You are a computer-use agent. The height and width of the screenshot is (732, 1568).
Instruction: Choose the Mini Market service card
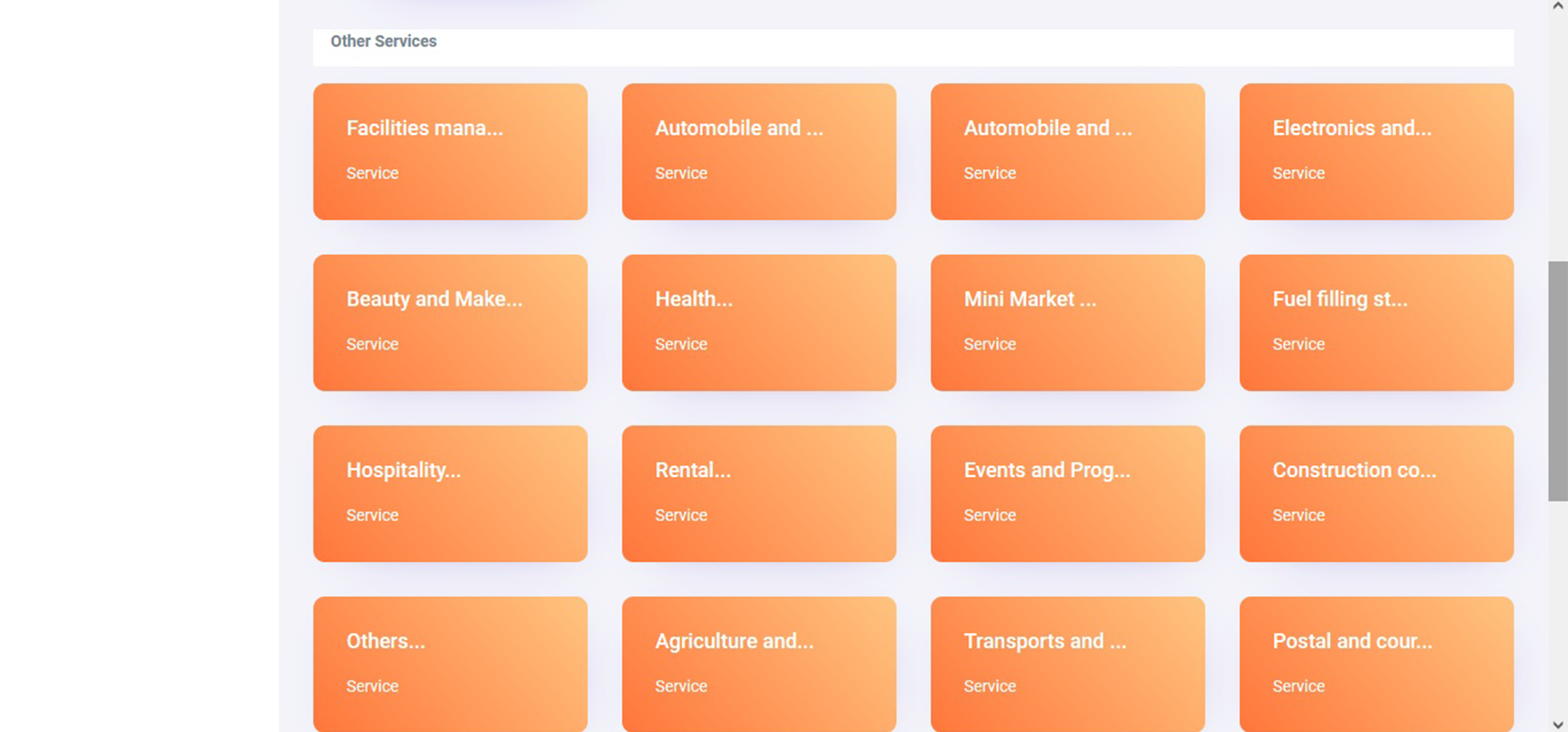[1067, 322]
